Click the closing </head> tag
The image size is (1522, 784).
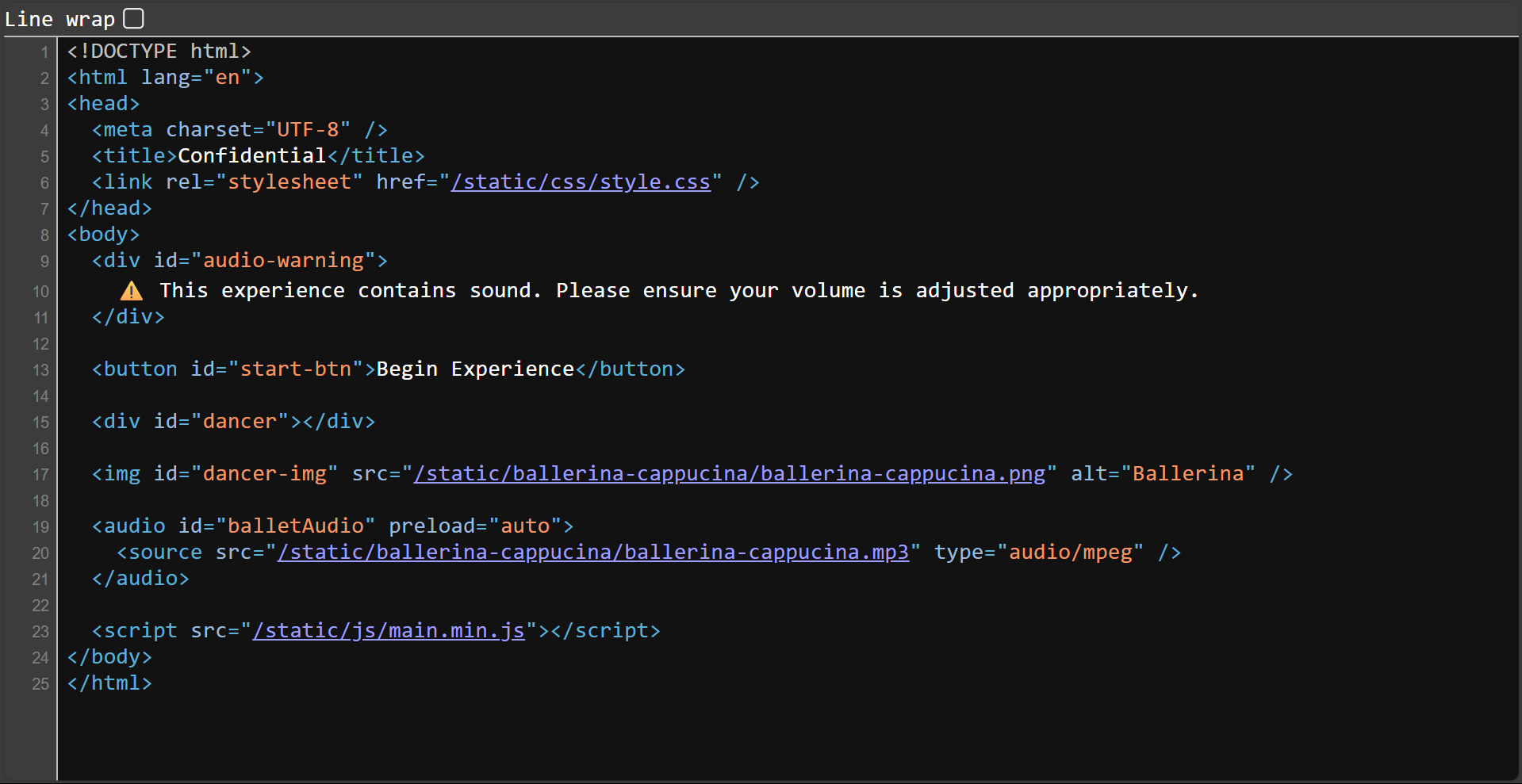click(109, 208)
